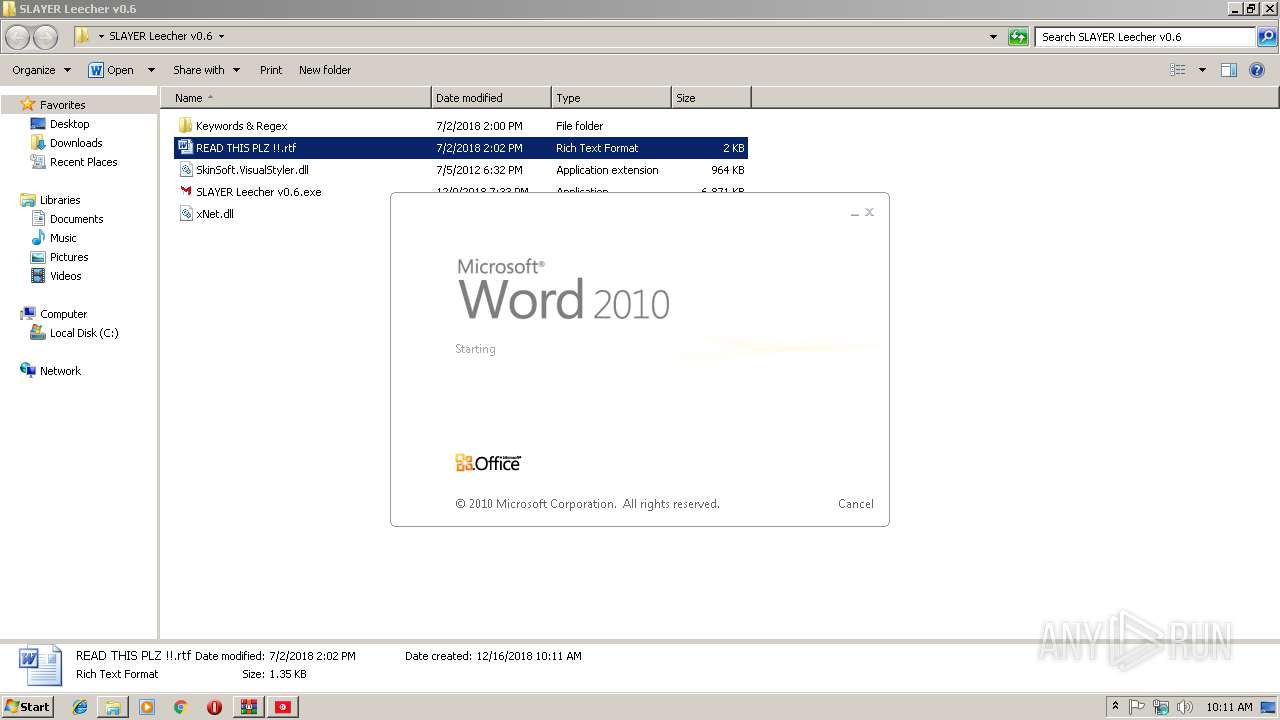
Task: Minimize the Word splash window
Action: tap(855, 213)
